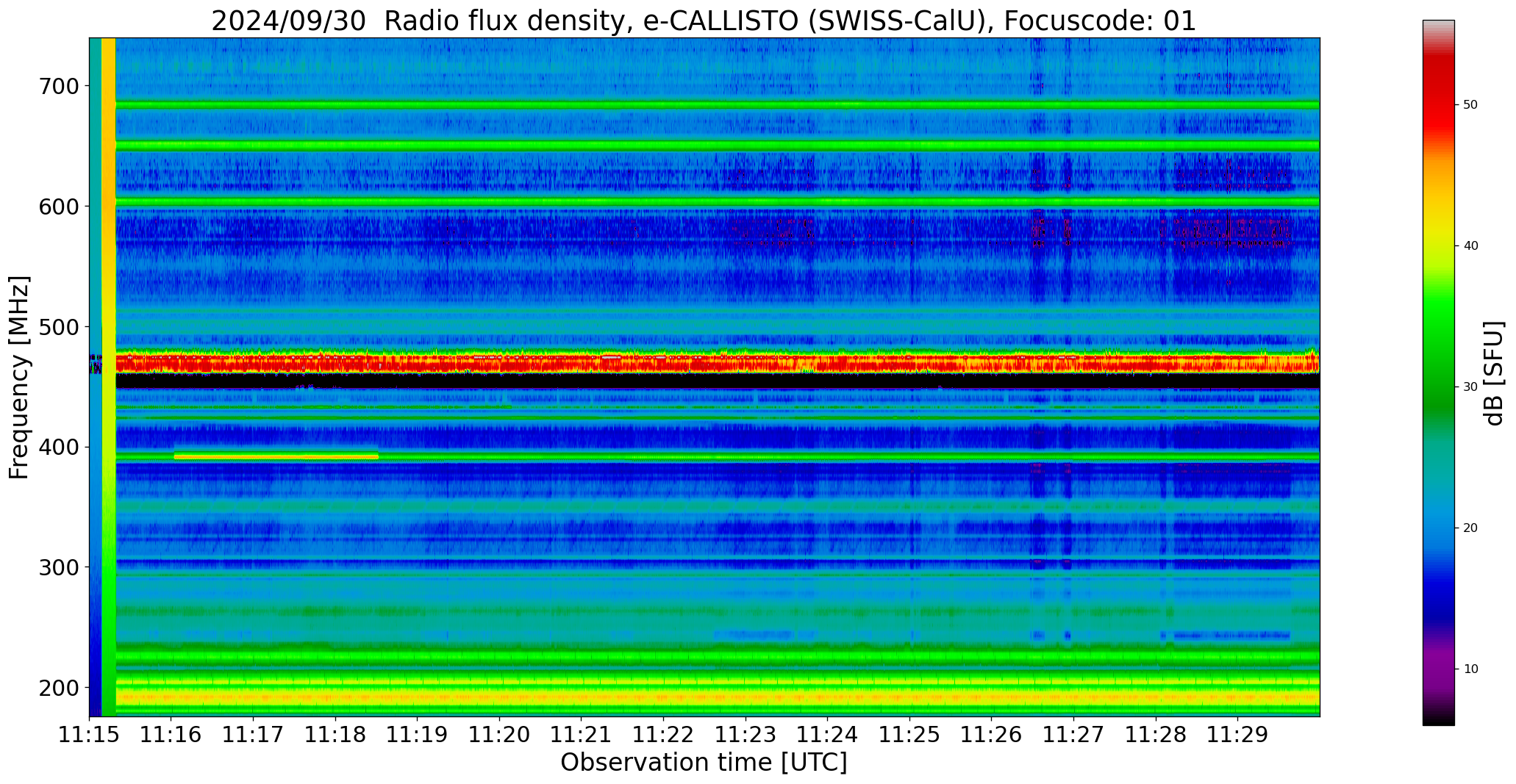Click the 11:15 time tick label
Image resolution: width=1516 pixels, height=784 pixels.
pyautogui.click(x=90, y=735)
